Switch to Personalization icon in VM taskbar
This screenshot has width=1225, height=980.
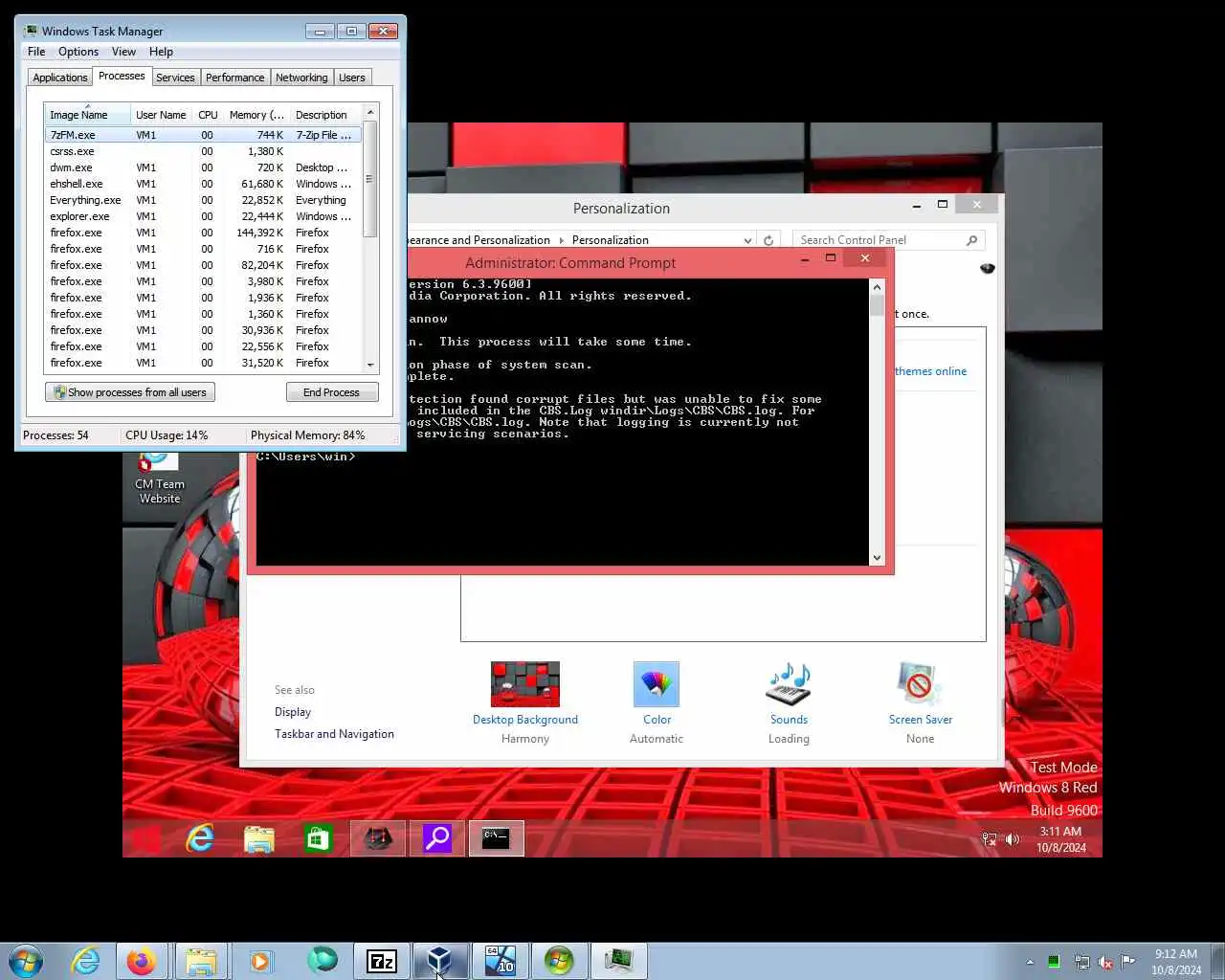378,838
